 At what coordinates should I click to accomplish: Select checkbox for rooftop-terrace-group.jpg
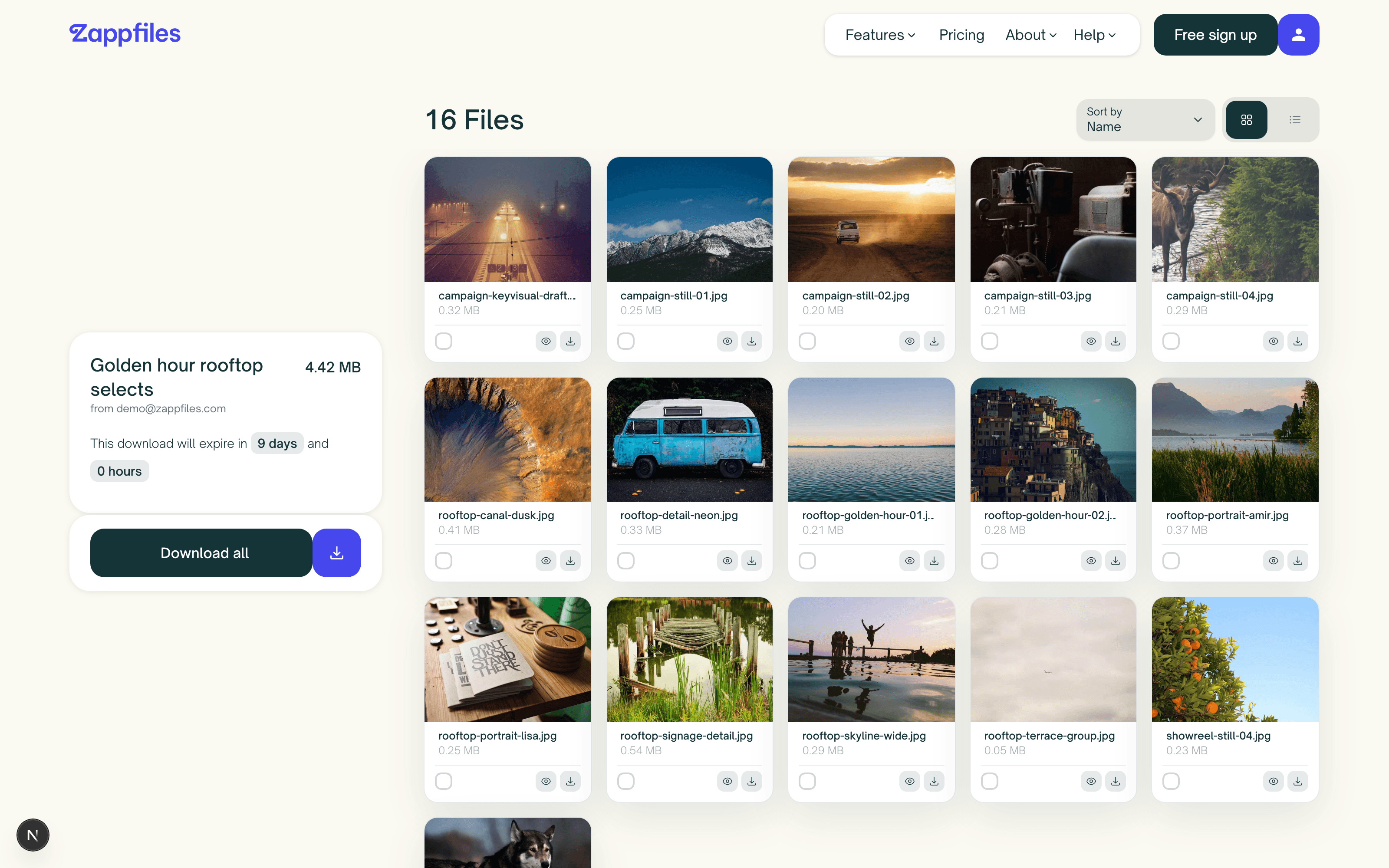[x=990, y=781]
